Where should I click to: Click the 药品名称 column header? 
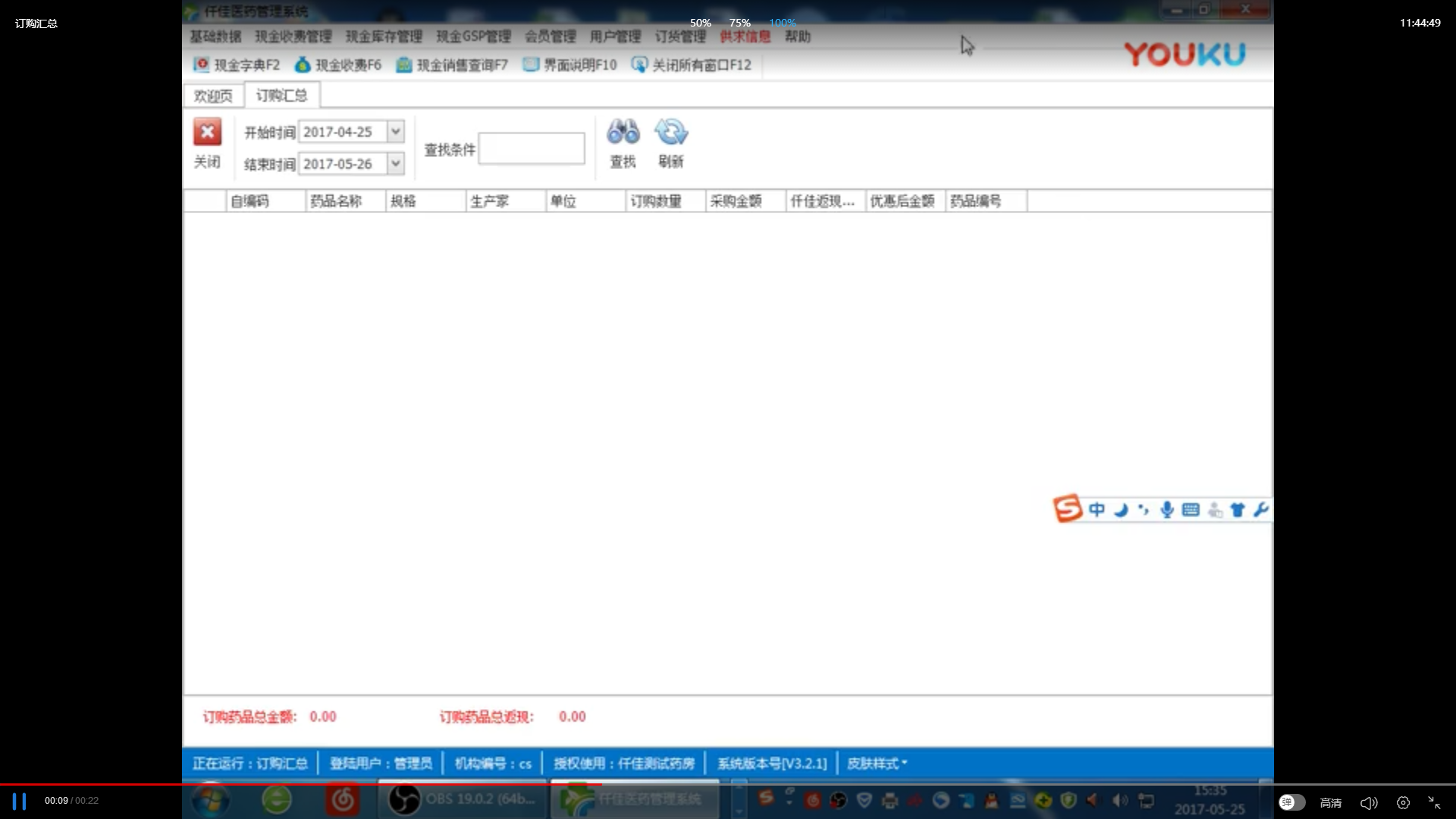346,201
